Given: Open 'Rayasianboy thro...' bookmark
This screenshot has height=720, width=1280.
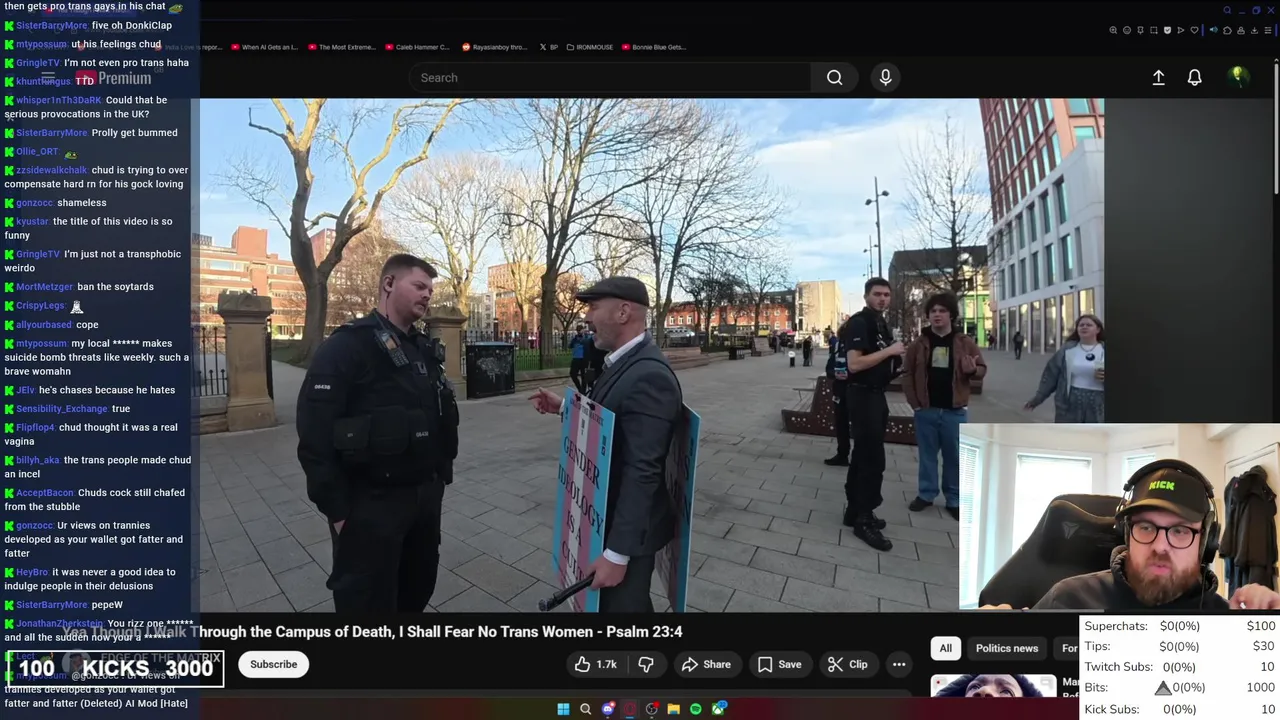Looking at the screenshot, I should click(x=495, y=47).
